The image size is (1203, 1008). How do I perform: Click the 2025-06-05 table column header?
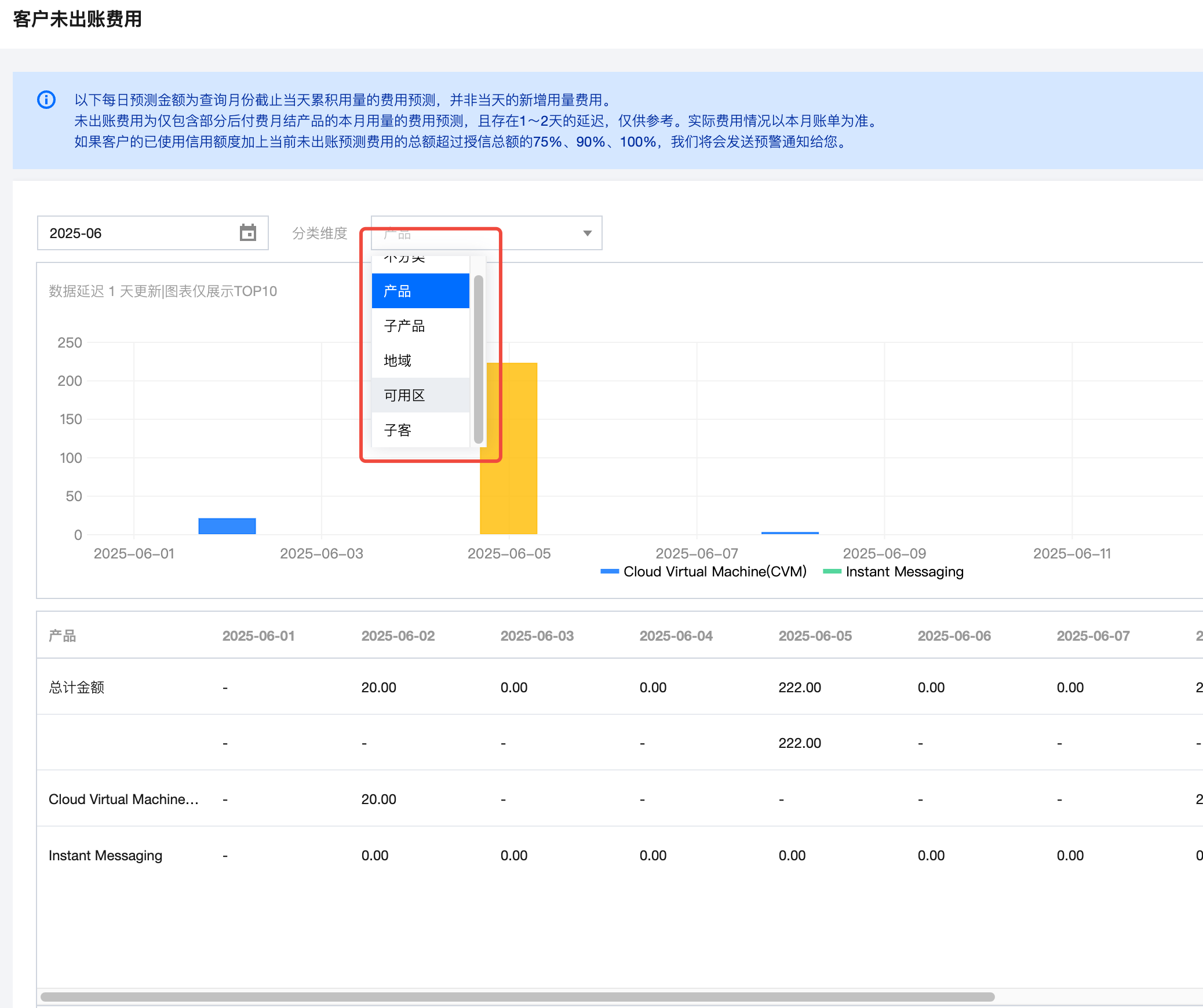point(815,636)
